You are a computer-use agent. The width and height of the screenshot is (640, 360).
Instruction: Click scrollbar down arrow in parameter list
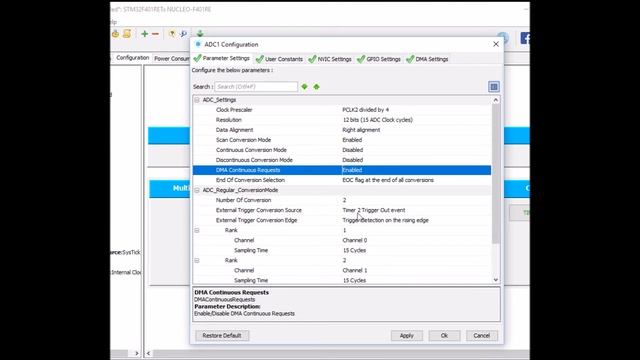coord(496,280)
